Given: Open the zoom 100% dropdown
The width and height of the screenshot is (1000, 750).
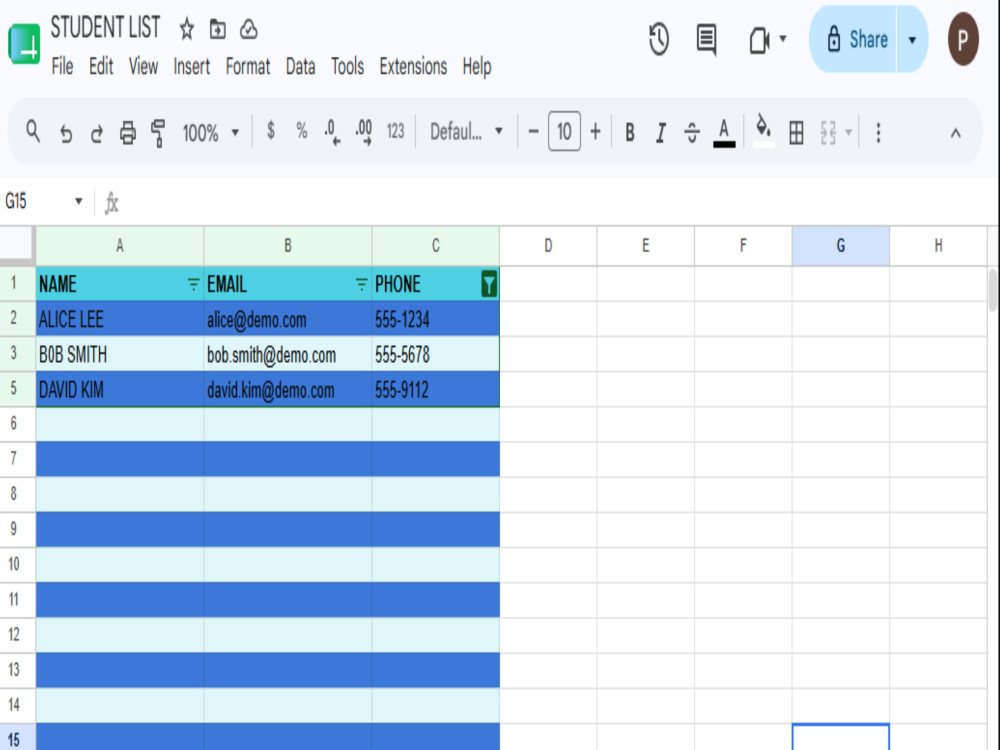Looking at the screenshot, I should 210,133.
